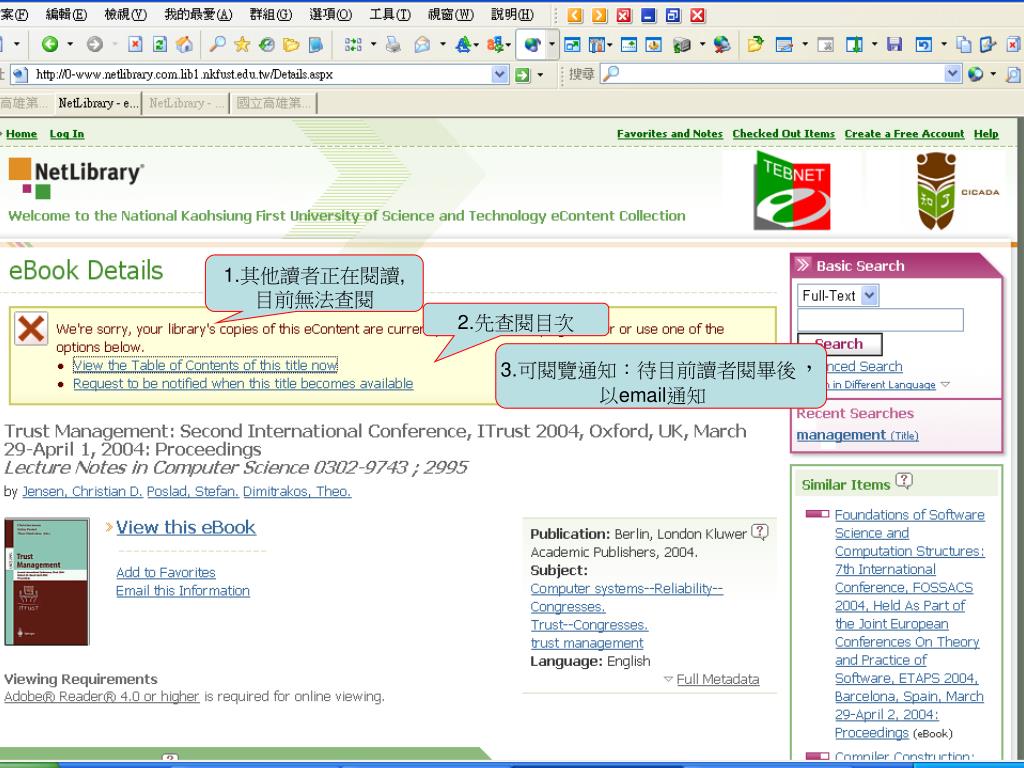The image size is (1024, 768).
Task: Click the Mail envelope toolbar icon
Action: point(423,44)
